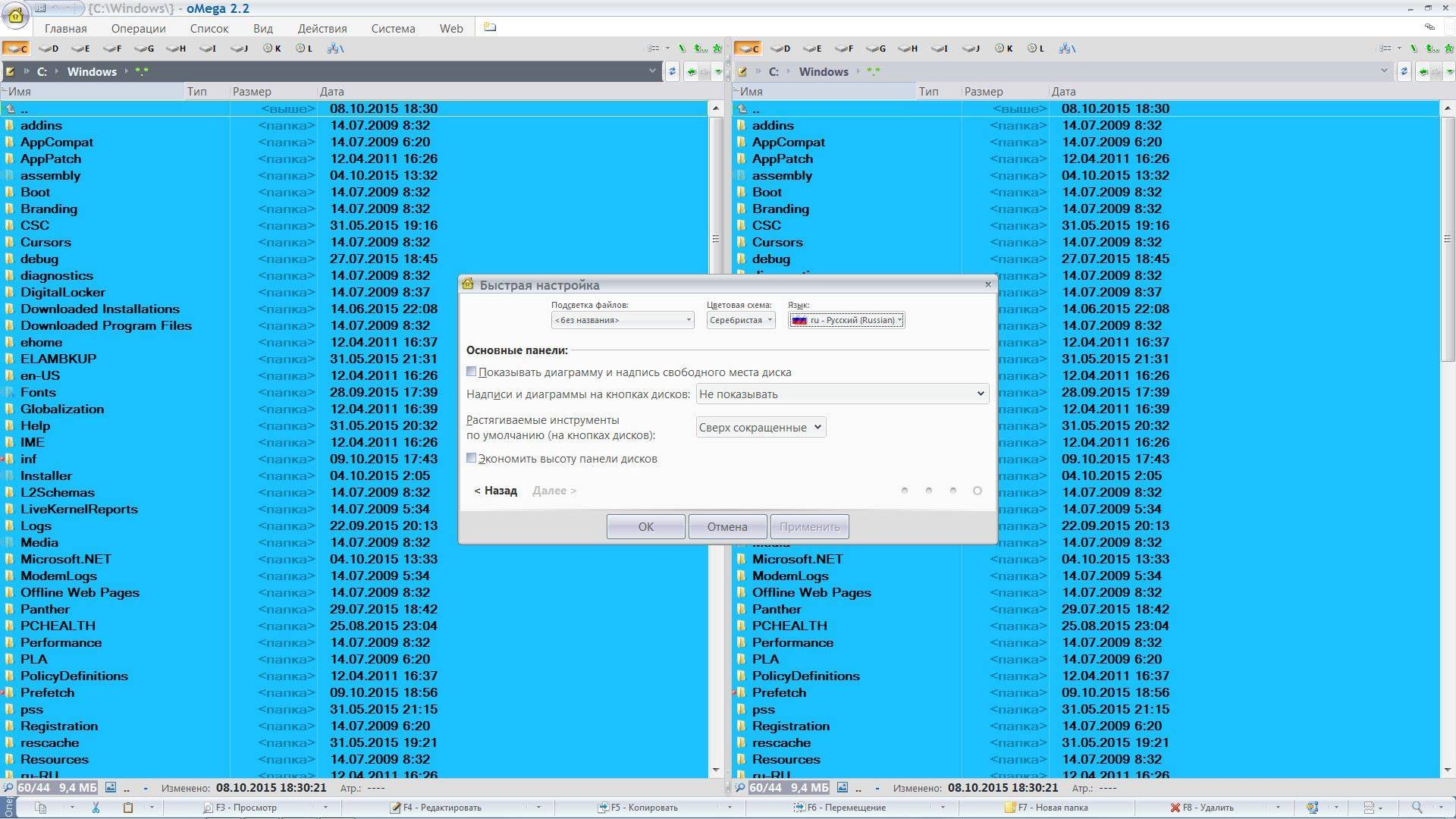This screenshot has width=1456, height=819.
Task: Open Главная menu
Action: click(x=65, y=29)
